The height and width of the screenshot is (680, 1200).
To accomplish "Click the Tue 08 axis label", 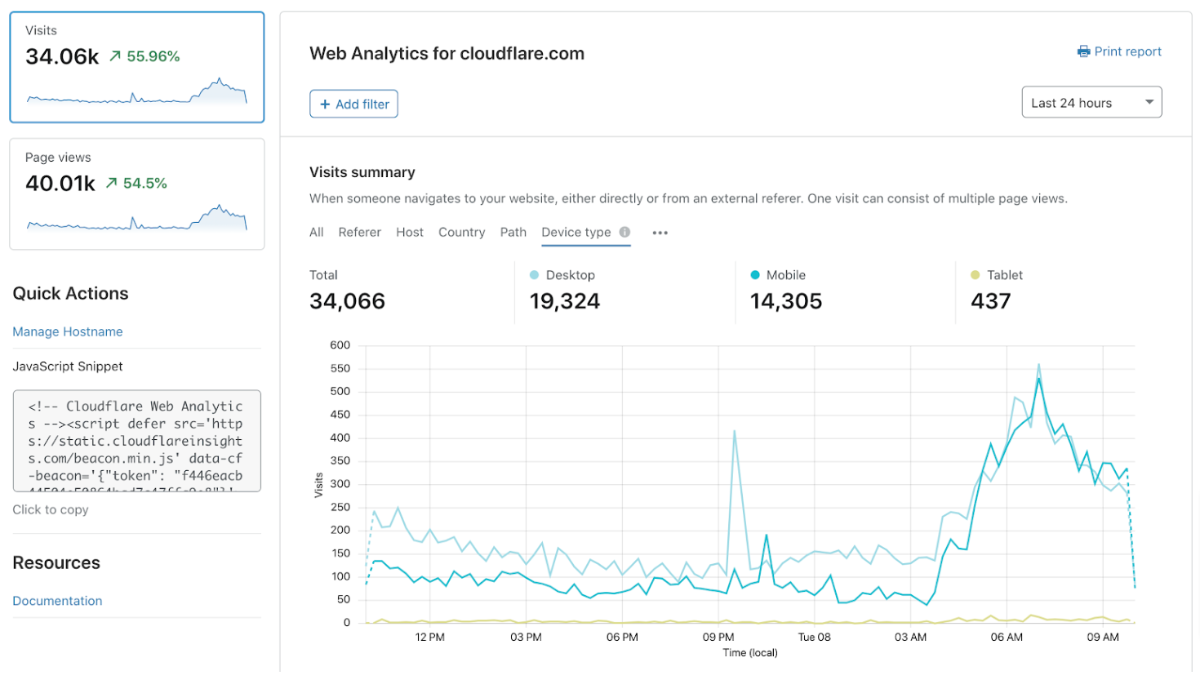I will coord(815,637).
